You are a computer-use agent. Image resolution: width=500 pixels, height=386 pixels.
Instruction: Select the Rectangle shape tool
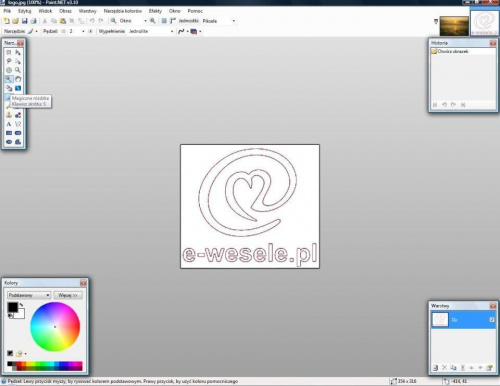click(x=9, y=133)
